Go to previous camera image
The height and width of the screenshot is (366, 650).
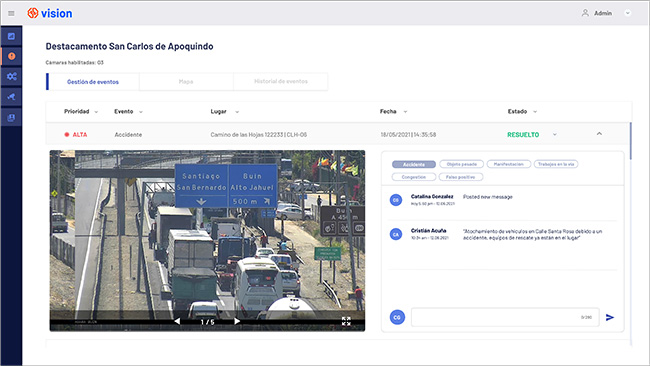pos(177,321)
